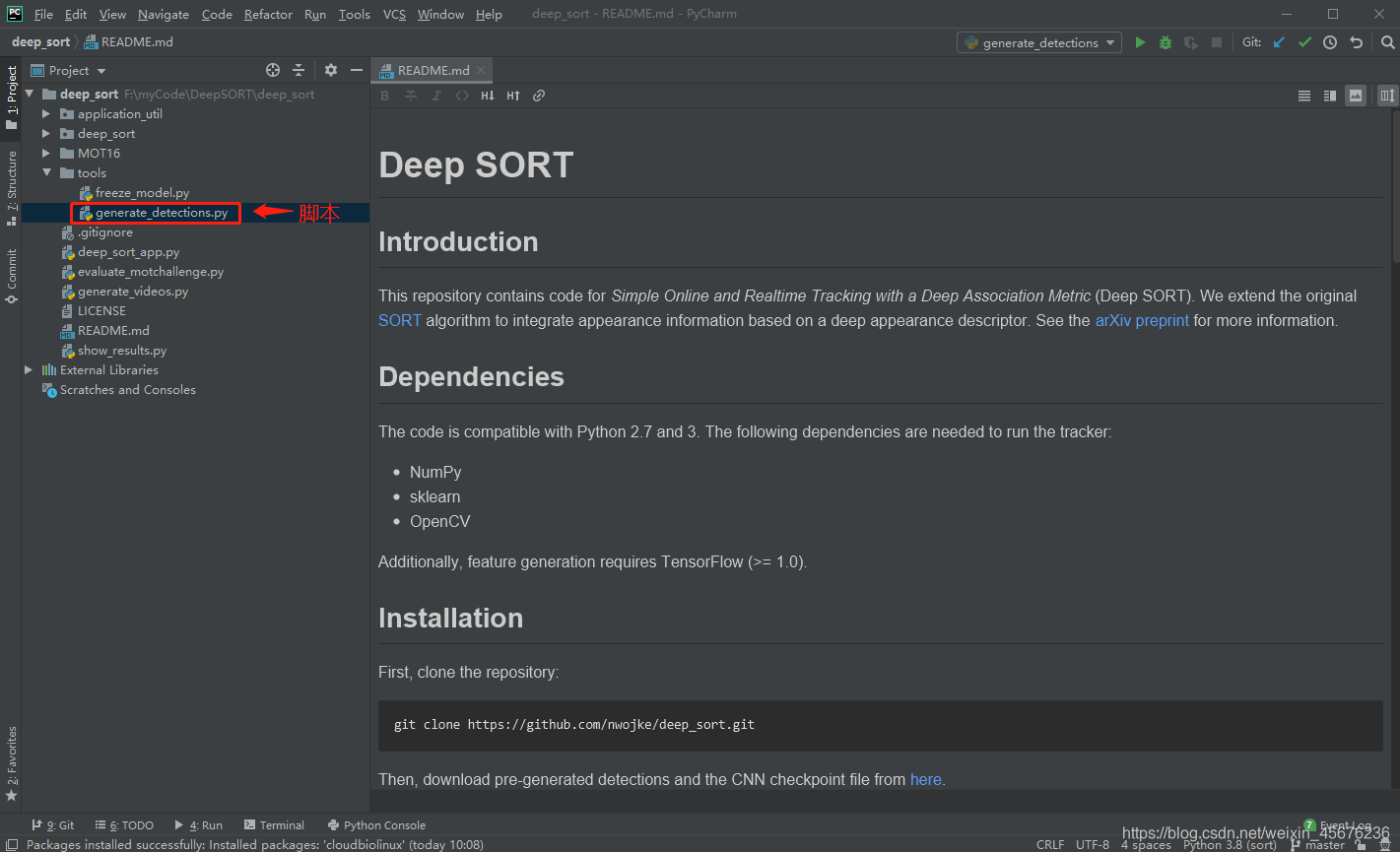Click the UTF-8 encoding status
The height and width of the screenshot is (852, 1400).
(1093, 844)
